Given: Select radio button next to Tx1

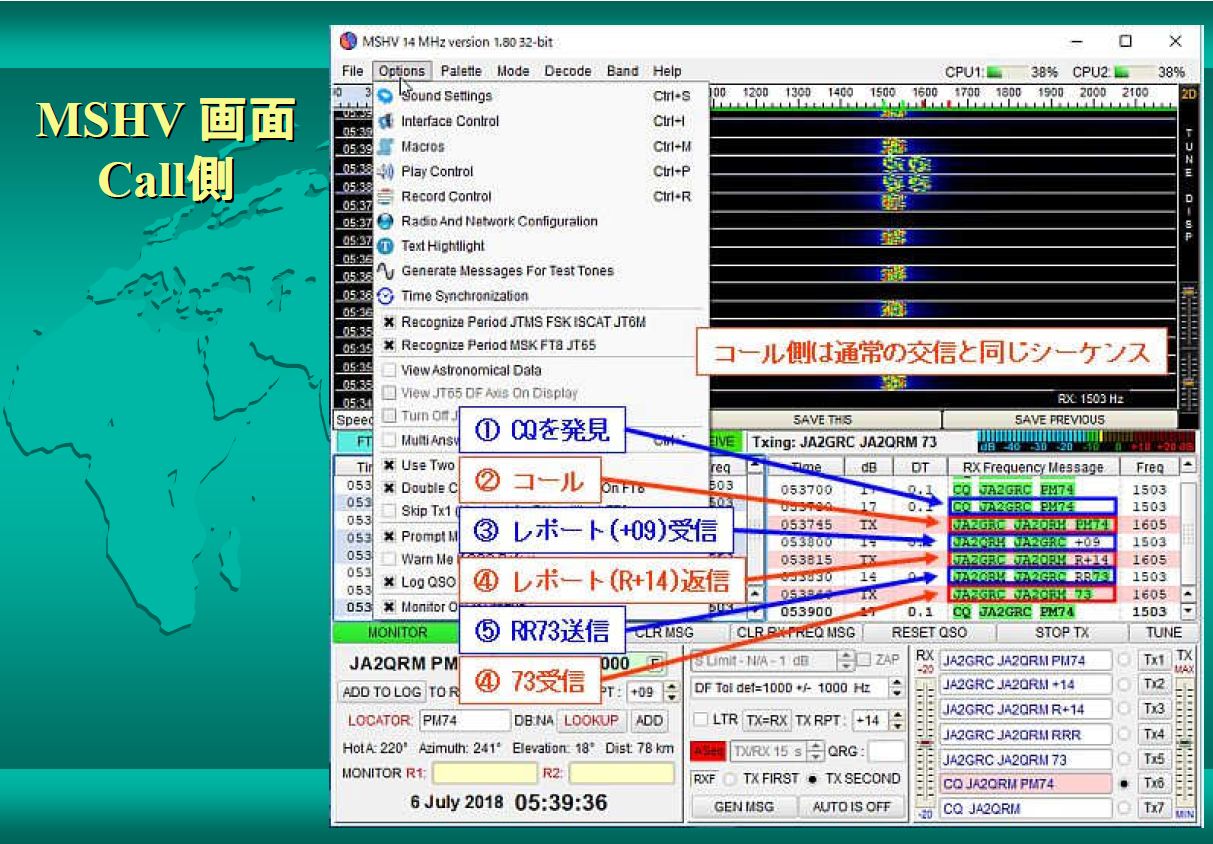Looking at the screenshot, I should (1123, 661).
